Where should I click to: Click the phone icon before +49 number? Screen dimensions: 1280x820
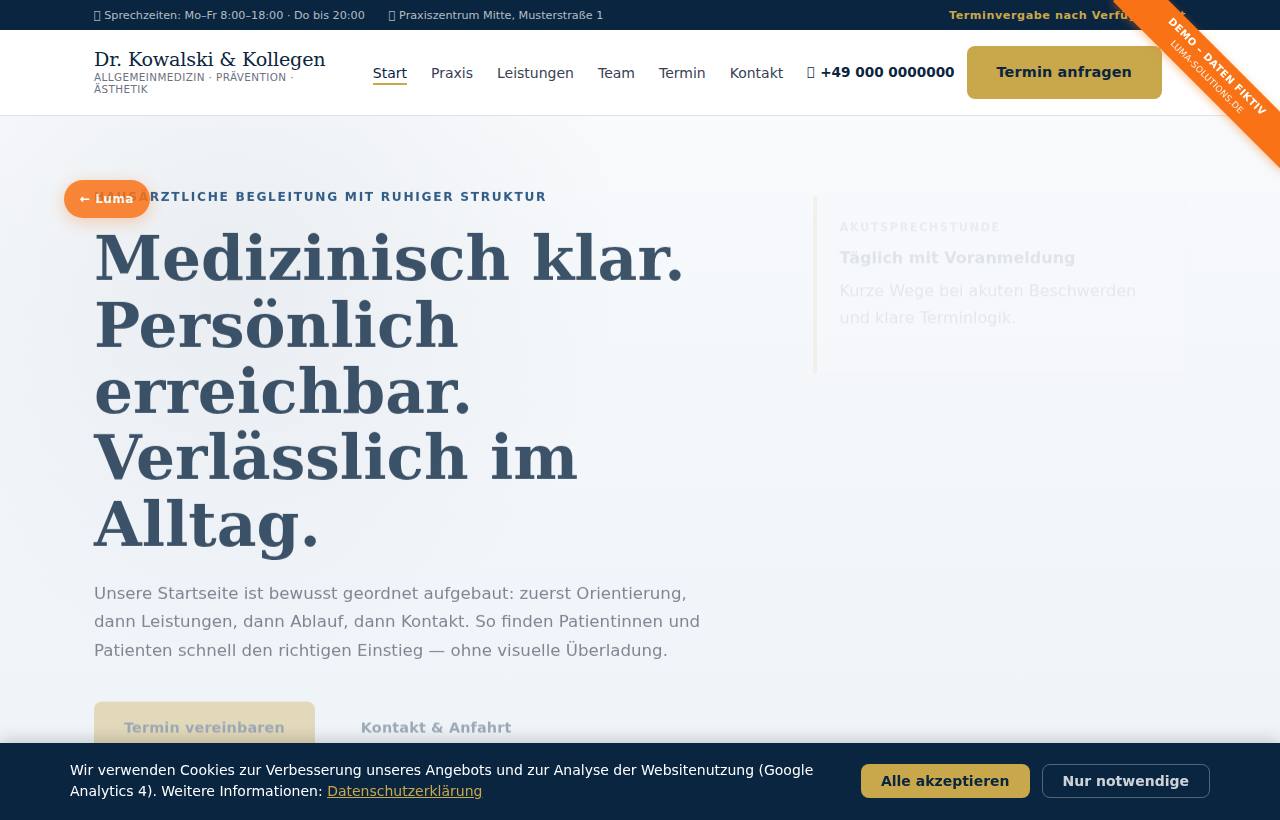click(811, 72)
